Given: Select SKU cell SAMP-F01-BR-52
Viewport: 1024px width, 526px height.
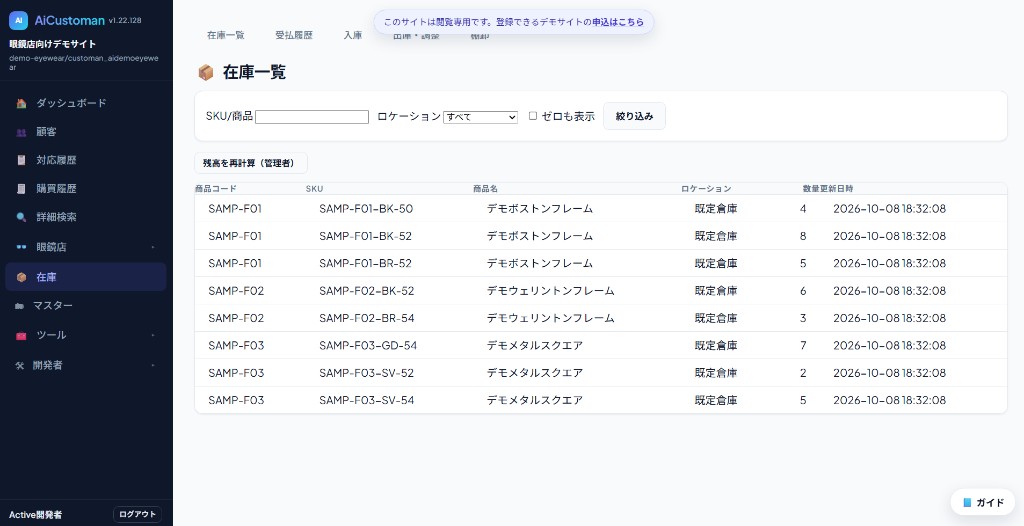Looking at the screenshot, I should click(365, 264).
